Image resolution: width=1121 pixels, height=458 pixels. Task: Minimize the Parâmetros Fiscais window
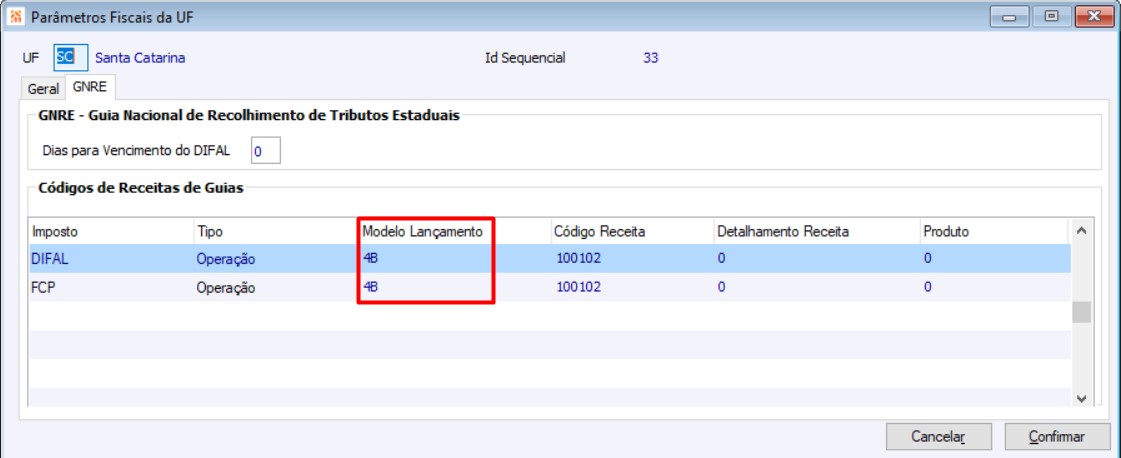(x=1009, y=17)
